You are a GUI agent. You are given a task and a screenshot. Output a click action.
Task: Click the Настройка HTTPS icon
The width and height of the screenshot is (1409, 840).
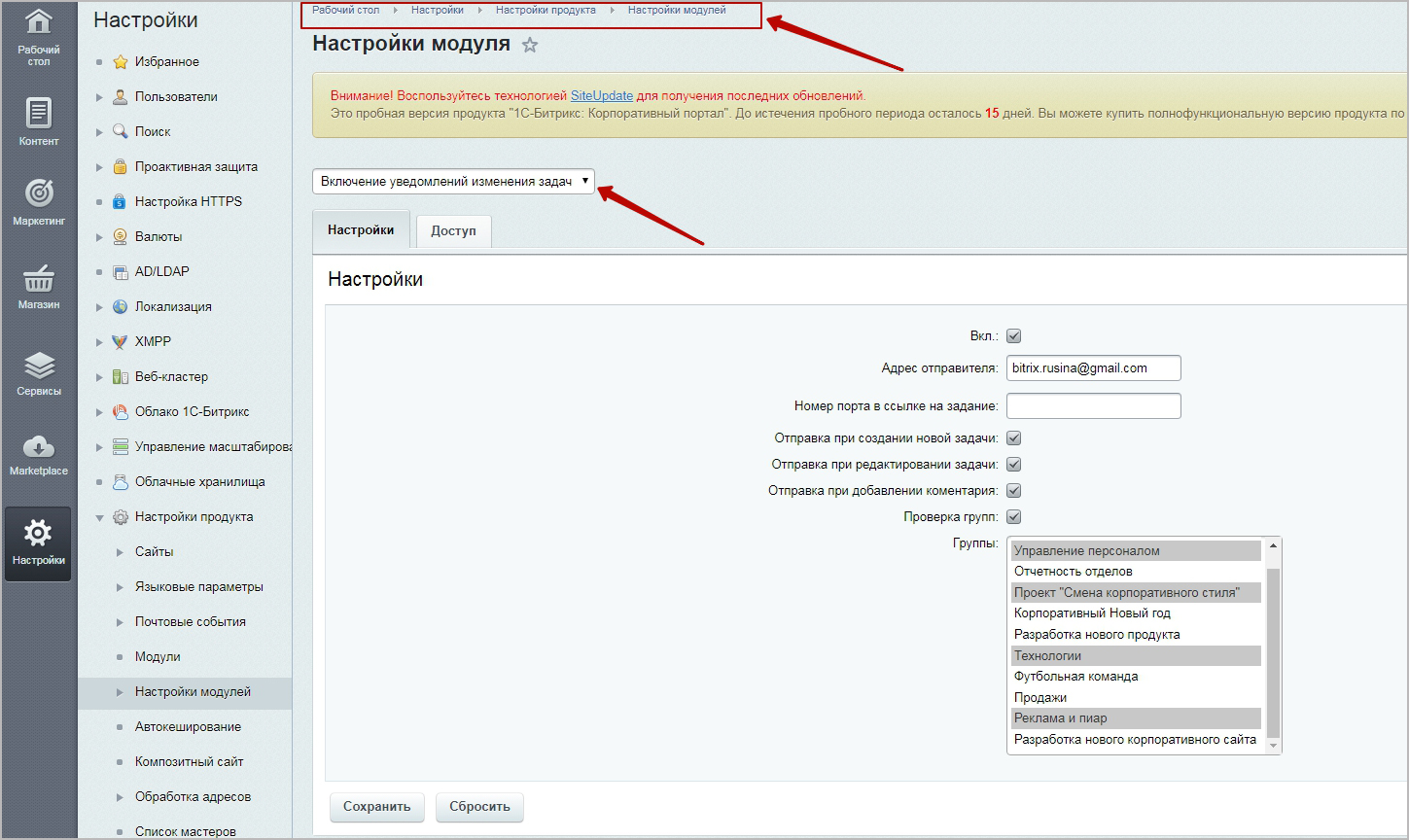coord(120,201)
